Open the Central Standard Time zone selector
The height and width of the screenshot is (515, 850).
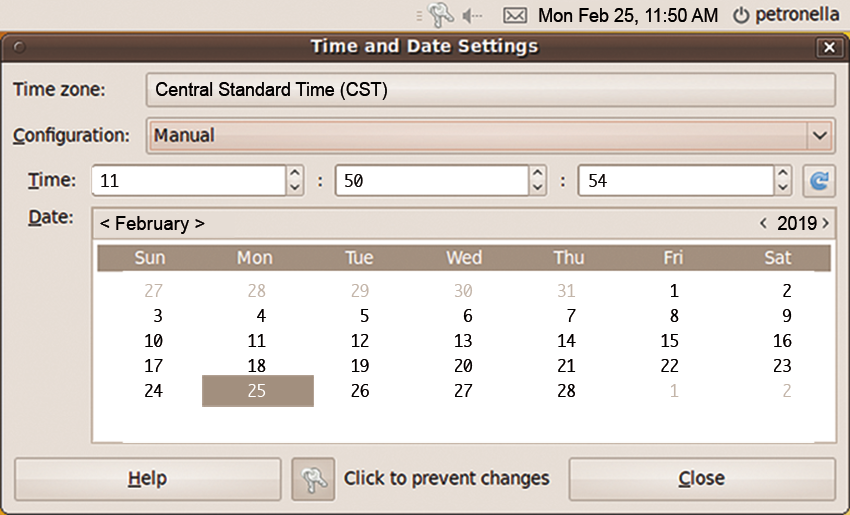tap(491, 89)
